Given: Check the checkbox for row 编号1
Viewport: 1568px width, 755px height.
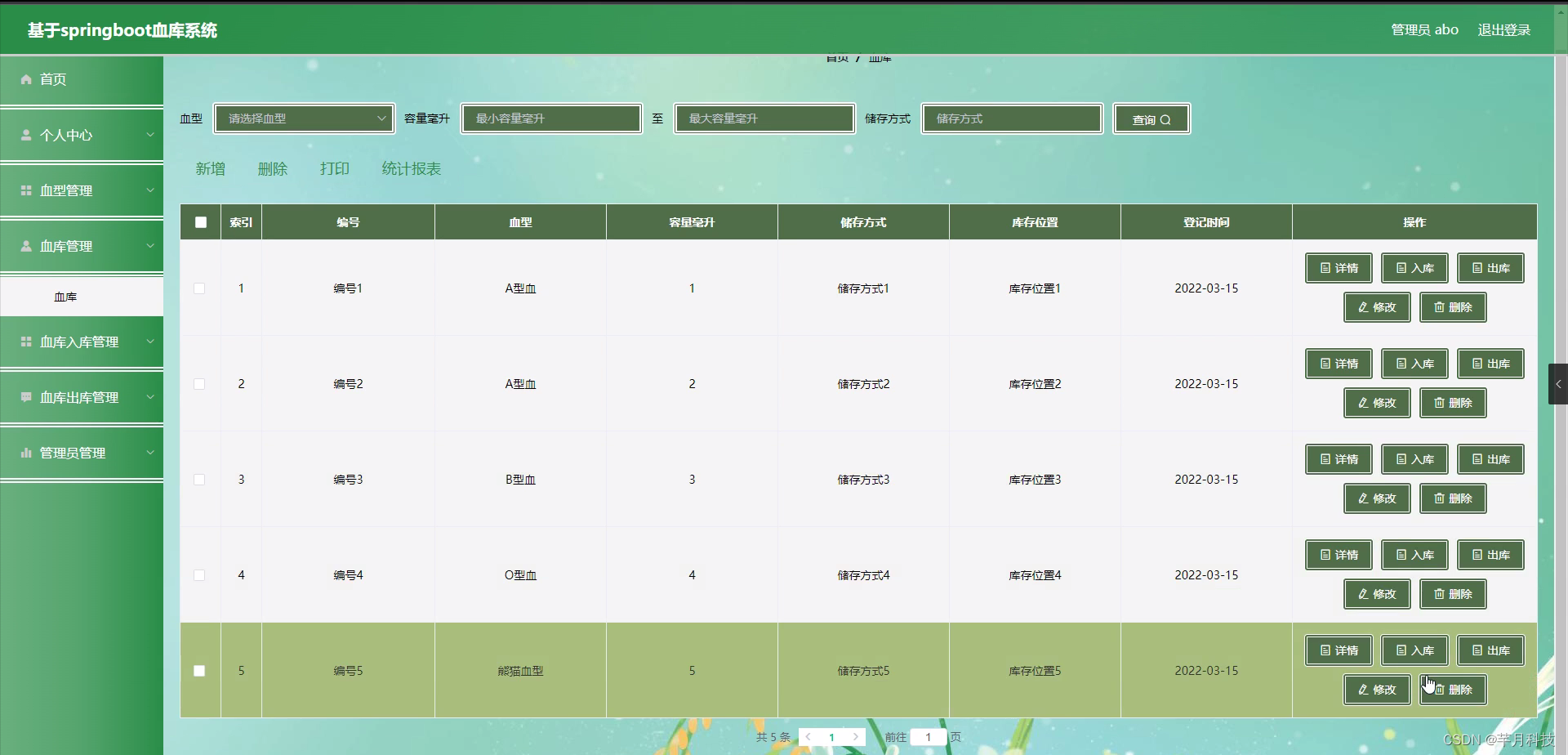Looking at the screenshot, I should tap(199, 288).
